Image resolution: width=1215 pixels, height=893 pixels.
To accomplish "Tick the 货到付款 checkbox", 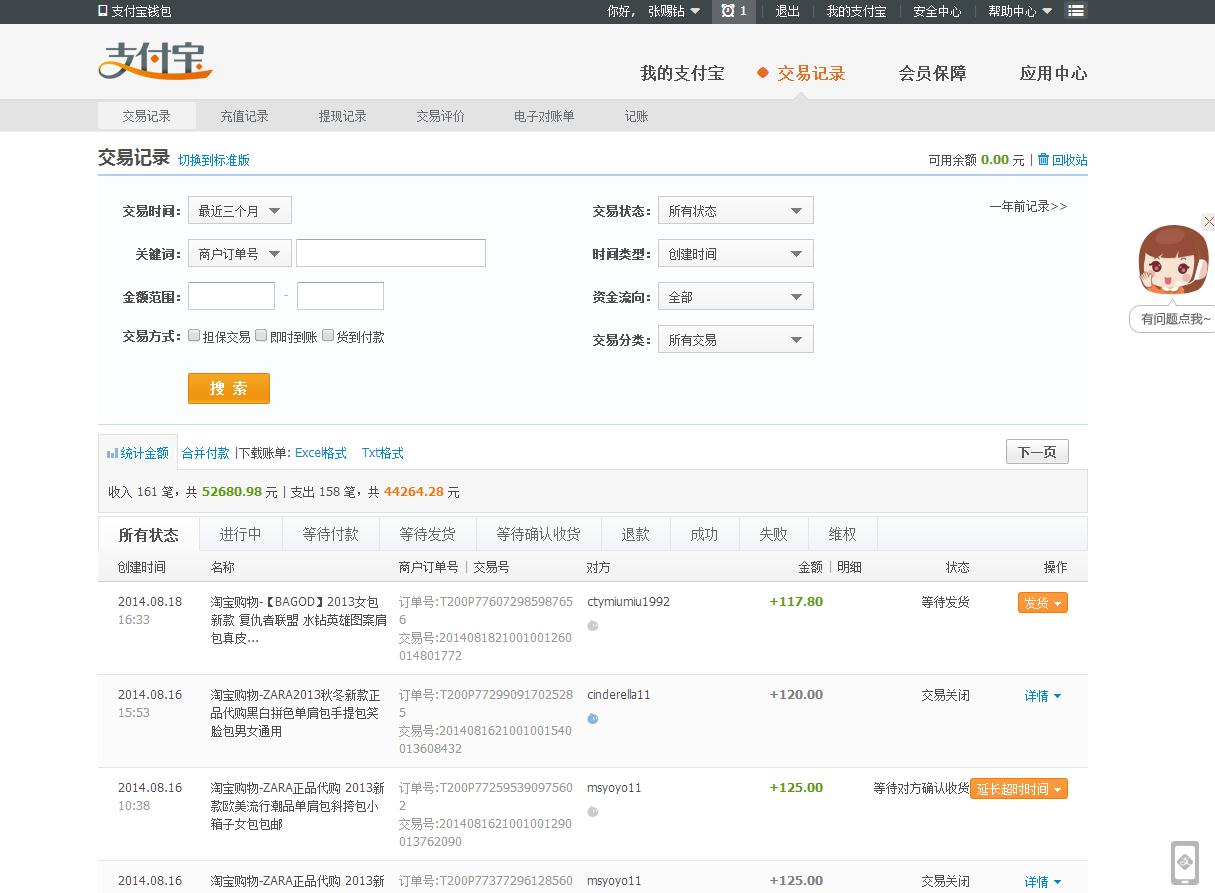I will coord(328,336).
